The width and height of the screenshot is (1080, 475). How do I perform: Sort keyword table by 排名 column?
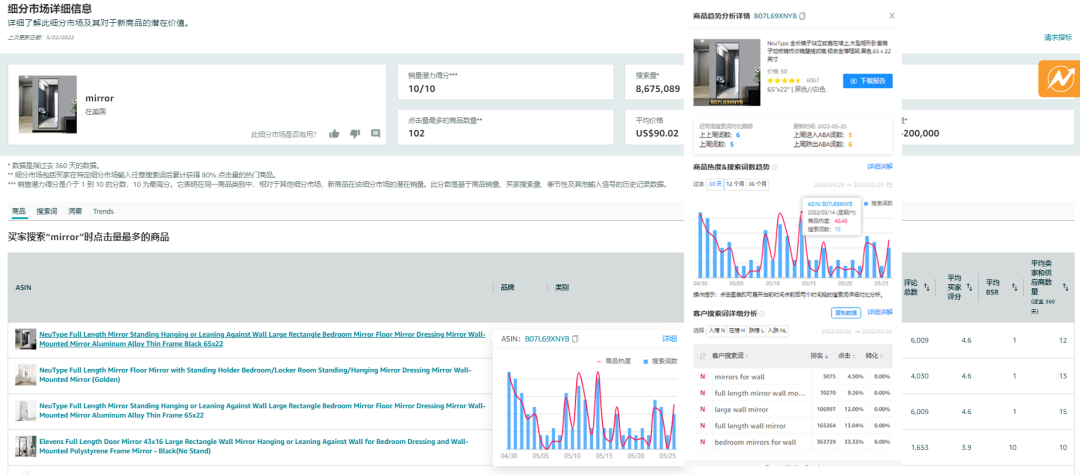pos(823,356)
